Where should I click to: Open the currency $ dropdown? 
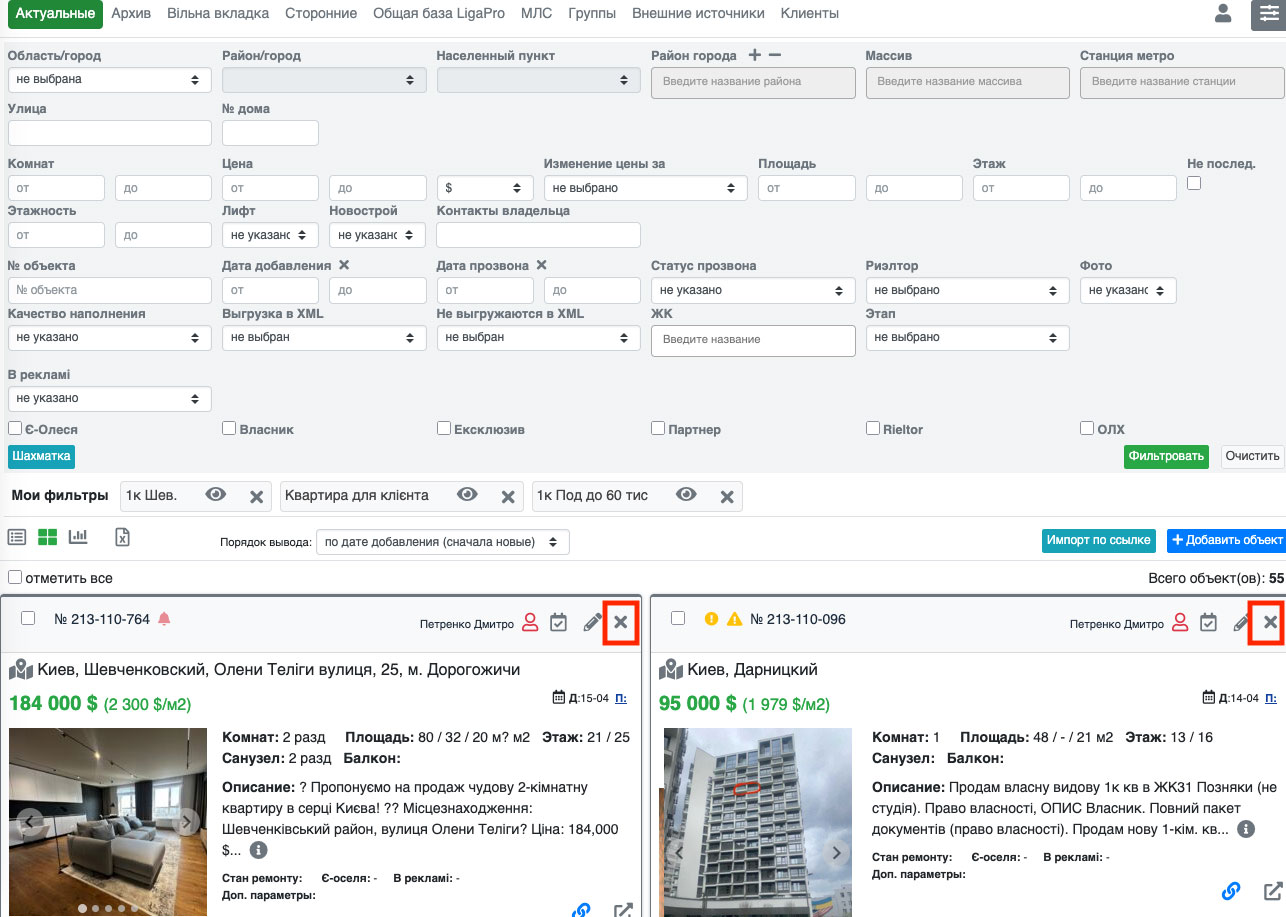click(x=486, y=188)
